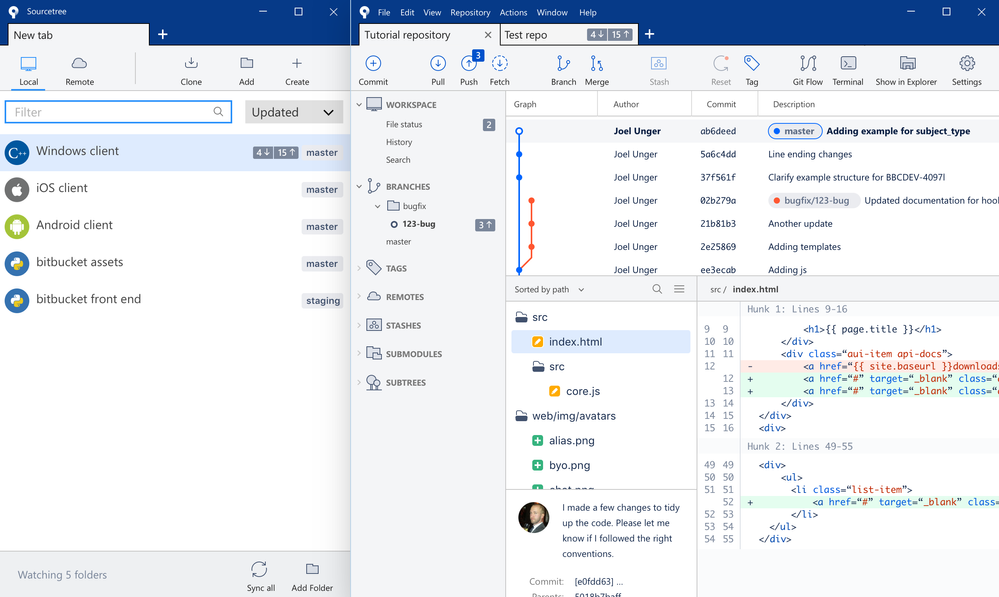
Task: Add a new tab beside New tab
Action: (162, 34)
